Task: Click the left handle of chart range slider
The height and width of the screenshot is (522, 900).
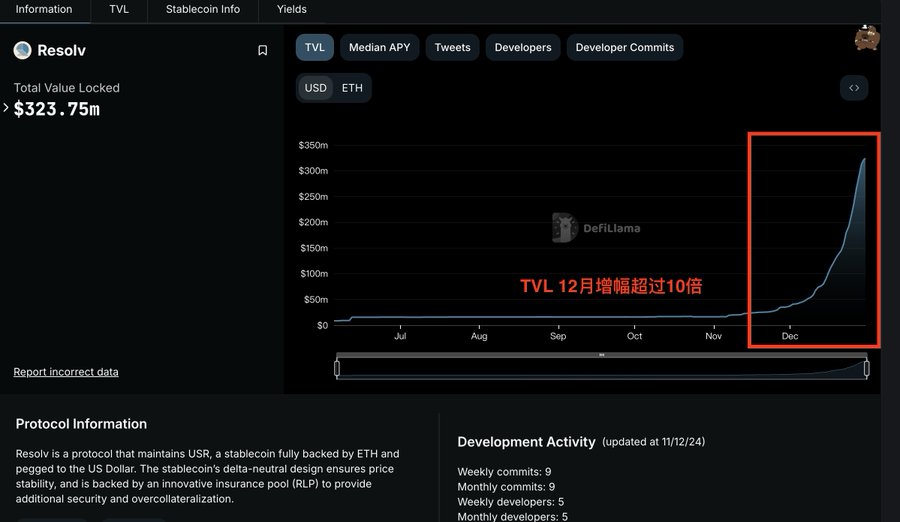Action: tap(337, 368)
